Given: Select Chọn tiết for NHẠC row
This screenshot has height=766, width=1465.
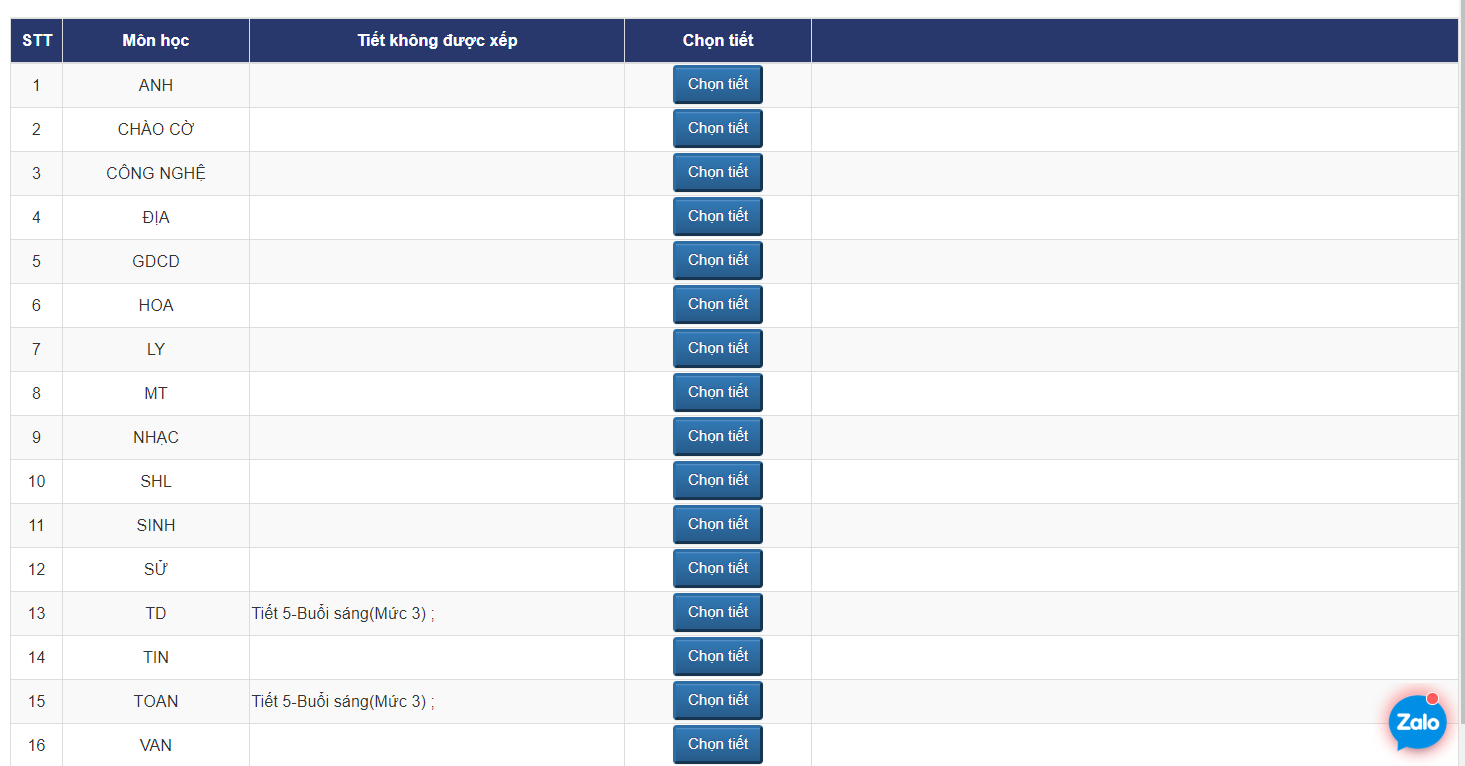Looking at the screenshot, I should pyautogui.click(x=717, y=437).
